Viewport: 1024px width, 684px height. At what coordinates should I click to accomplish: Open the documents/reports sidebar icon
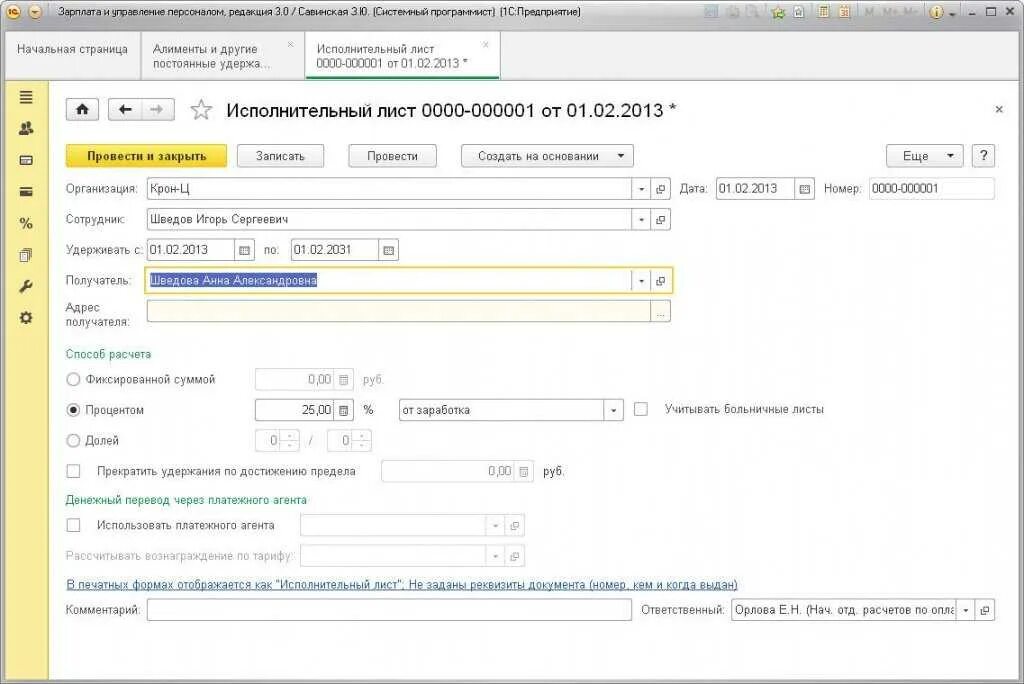coord(26,255)
